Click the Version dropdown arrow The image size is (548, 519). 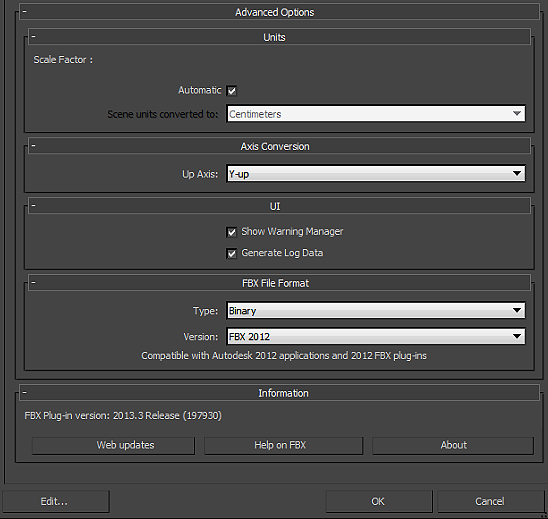517,337
